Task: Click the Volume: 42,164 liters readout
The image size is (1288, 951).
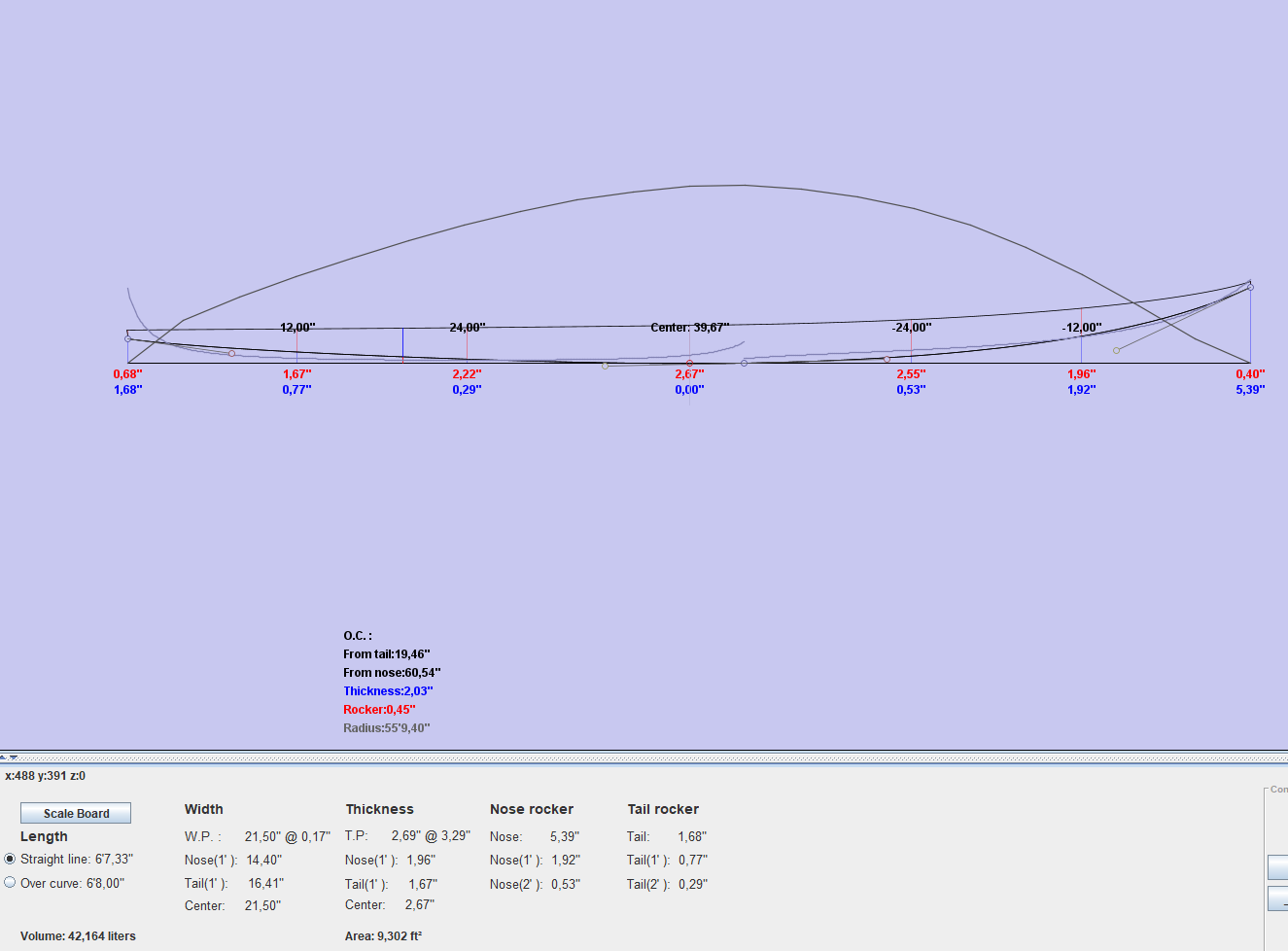Action: coord(78,936)
